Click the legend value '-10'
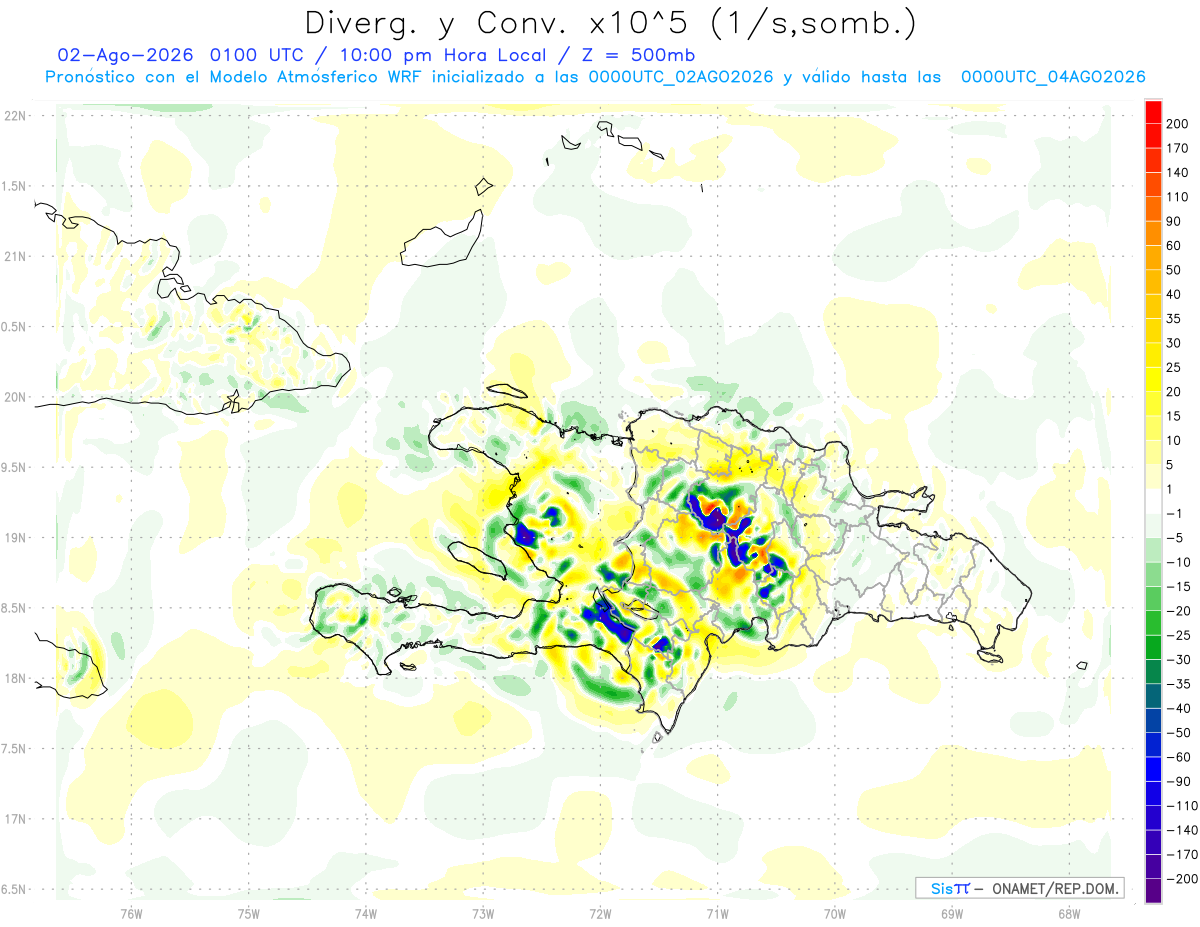1200x927 pixels. [x=1178, y=562]
